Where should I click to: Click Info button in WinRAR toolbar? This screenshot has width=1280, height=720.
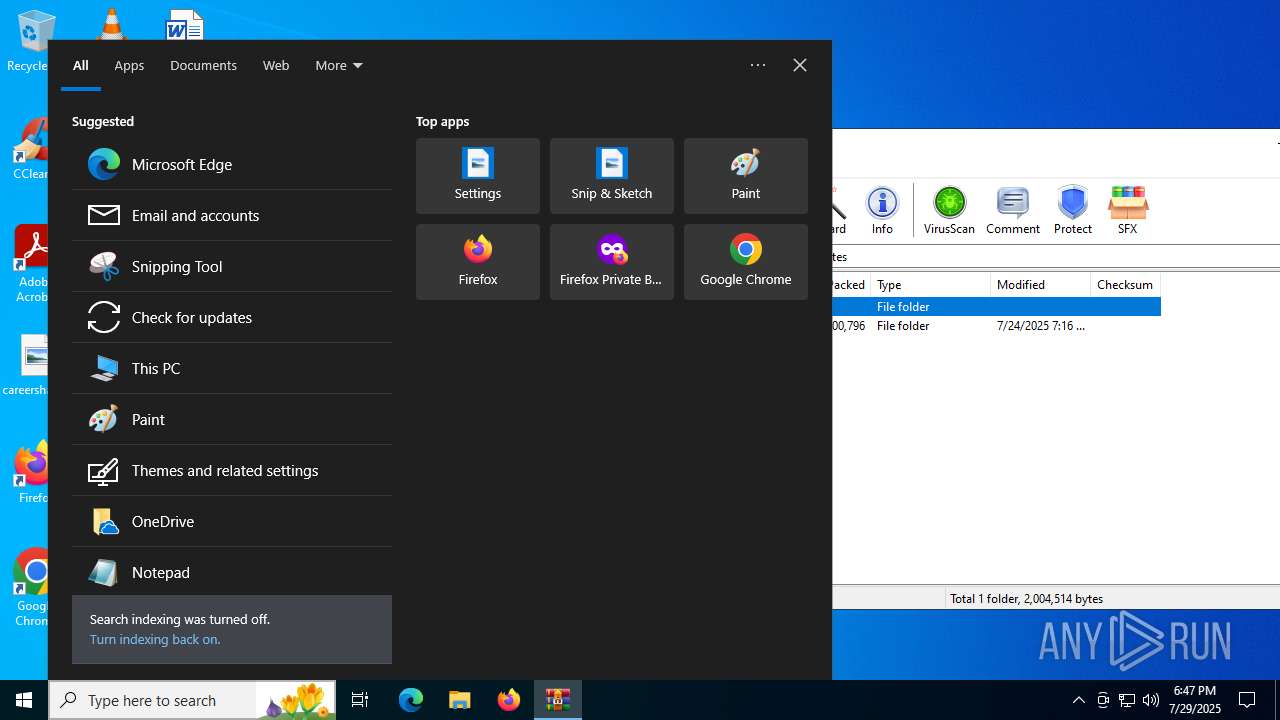tap(882, 210)
